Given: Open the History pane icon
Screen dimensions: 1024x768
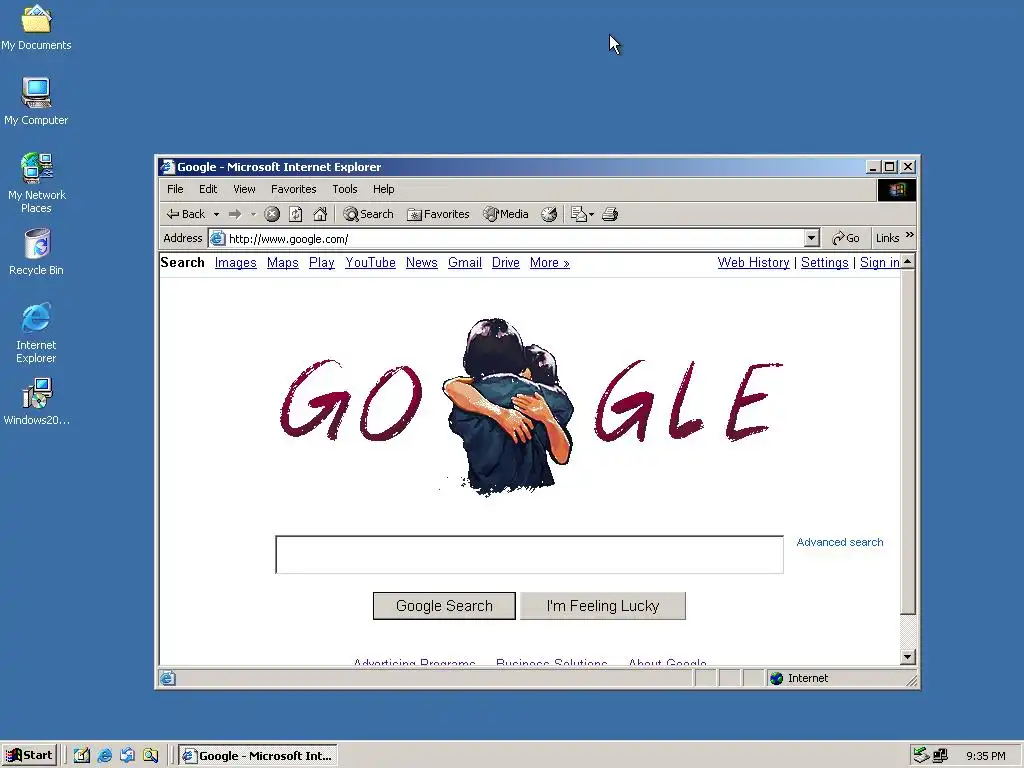Looking at the screenshot, I should pyautogui.click(x=549, y=214).
